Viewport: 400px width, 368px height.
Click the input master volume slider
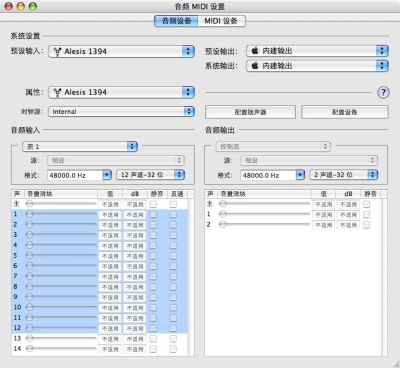pos(61,204)
